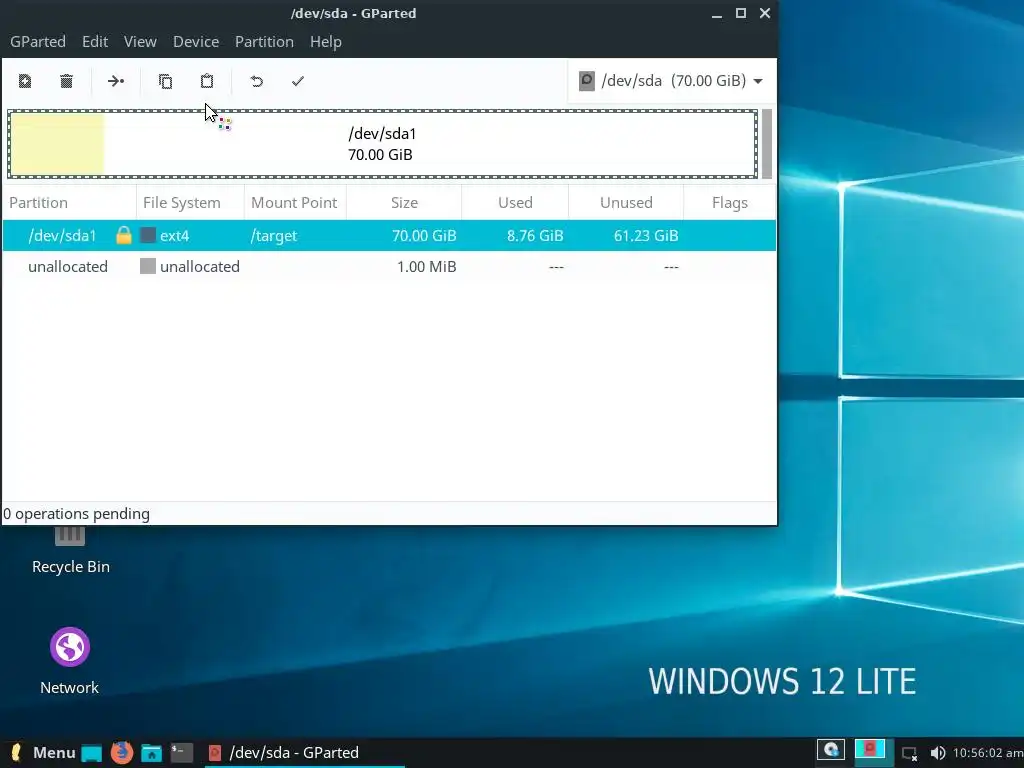Click the taskbar clock
The width and height of the screenshot is (1024, 768).
[987, 753]
